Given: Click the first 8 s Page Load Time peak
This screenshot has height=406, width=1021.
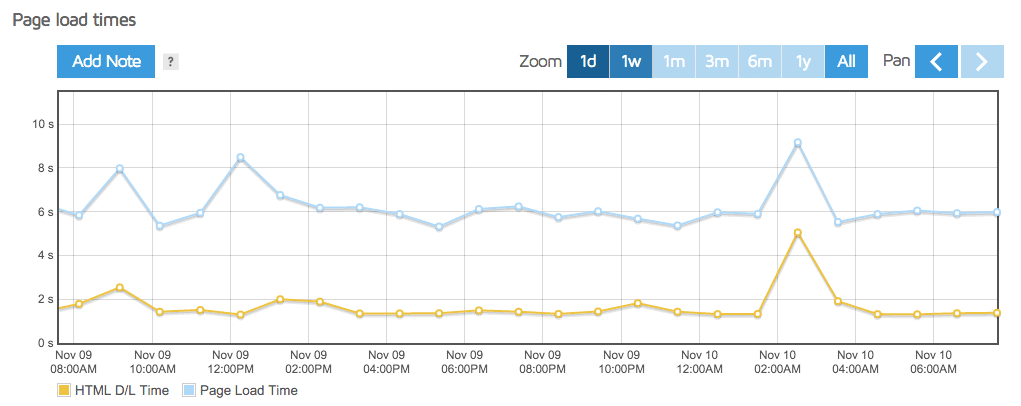Looking at the screenshot, I should click(119, 169).
